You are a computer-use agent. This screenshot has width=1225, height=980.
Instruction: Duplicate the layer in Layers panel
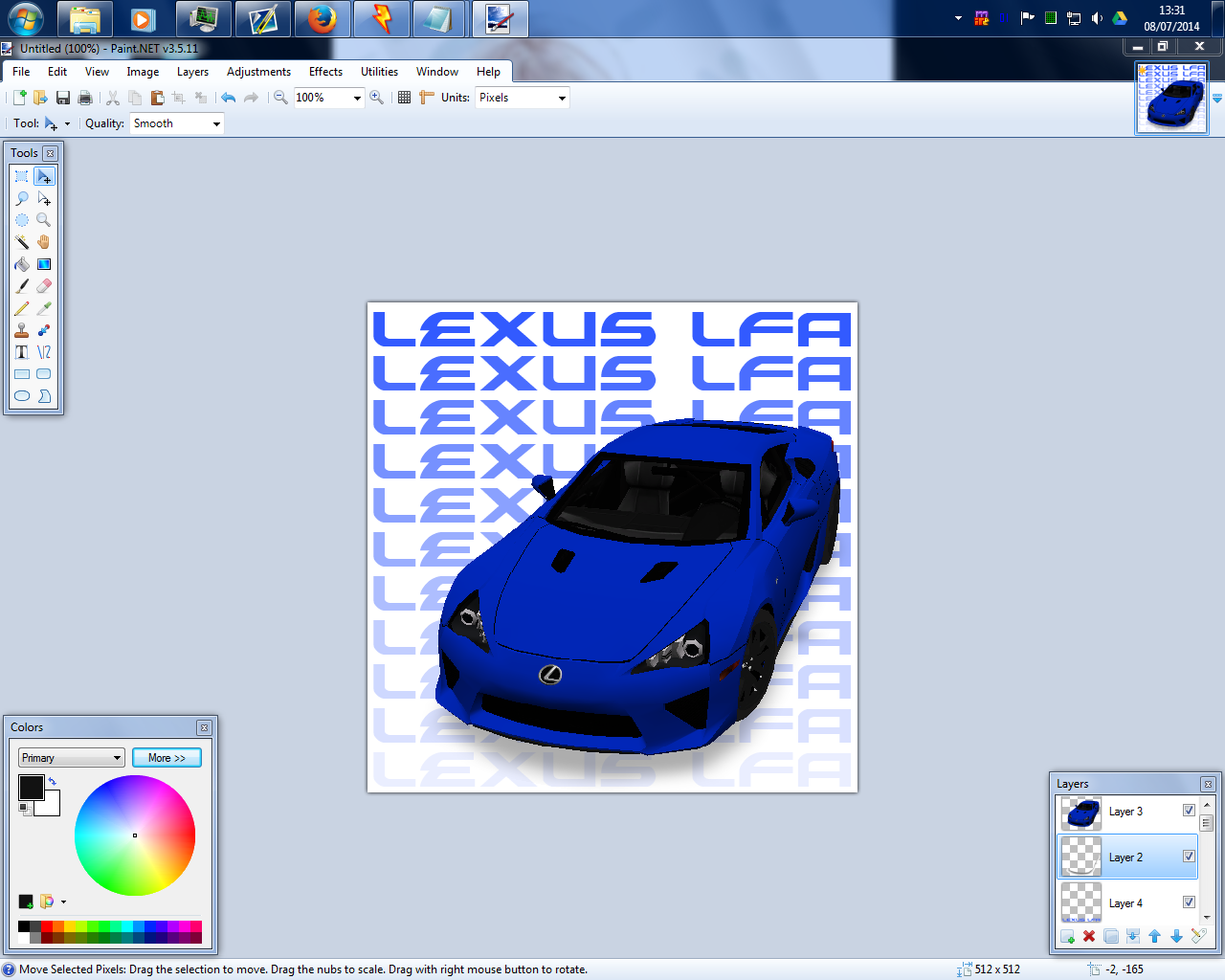coord(1111,936)
